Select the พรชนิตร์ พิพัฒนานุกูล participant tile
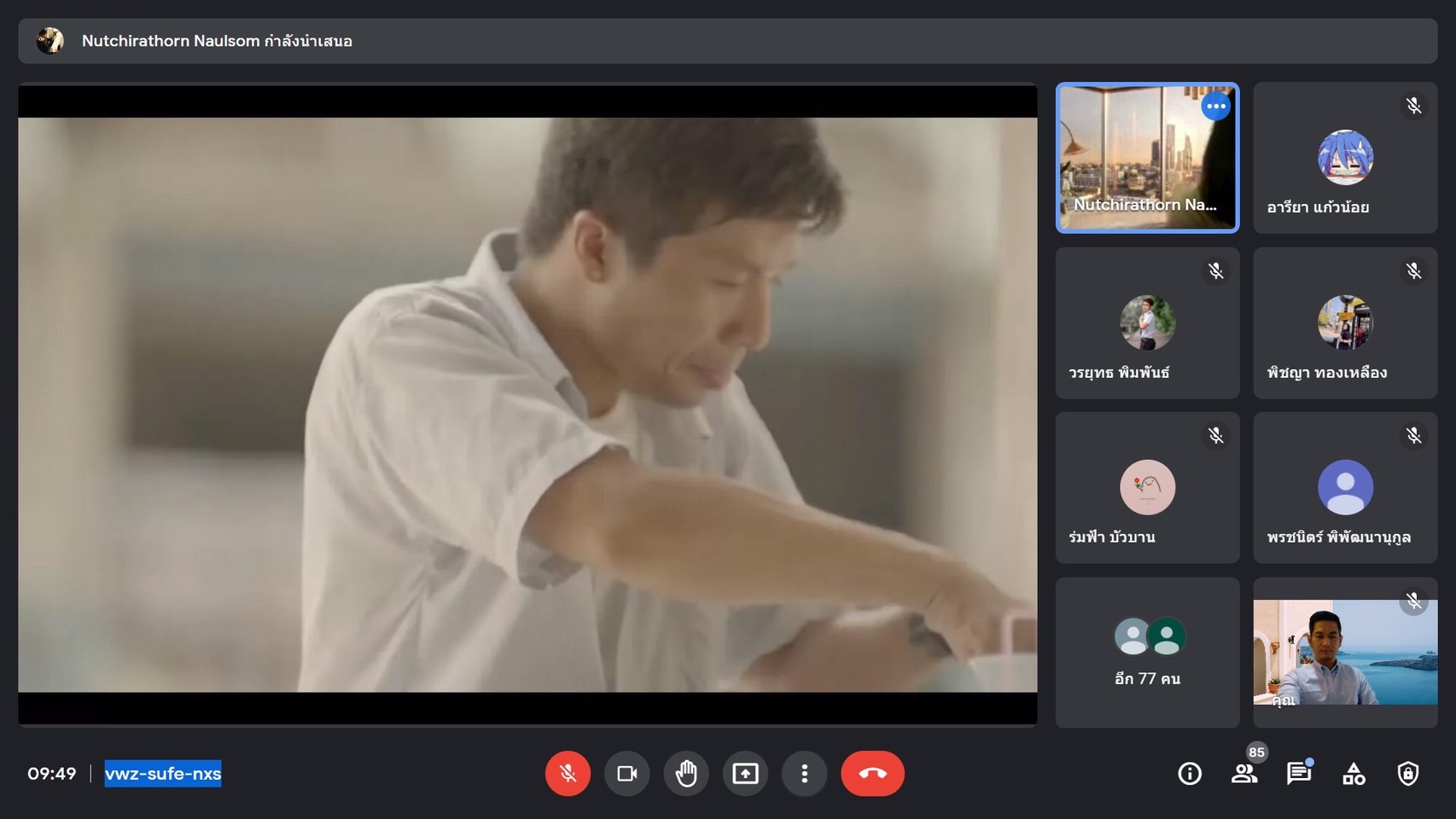Viewport: 1456px width, 819px height. pos(1345,488)
